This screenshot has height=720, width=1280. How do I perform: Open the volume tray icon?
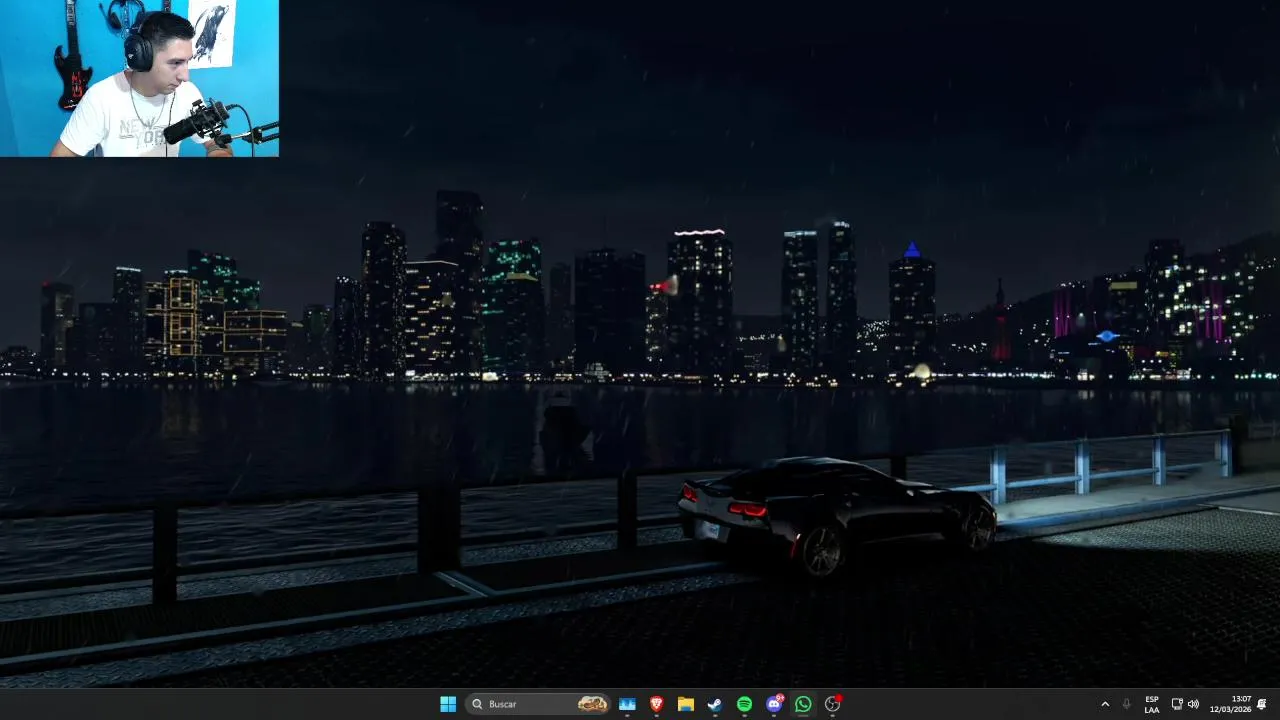pyautogui.click(x=1193, y=704)
